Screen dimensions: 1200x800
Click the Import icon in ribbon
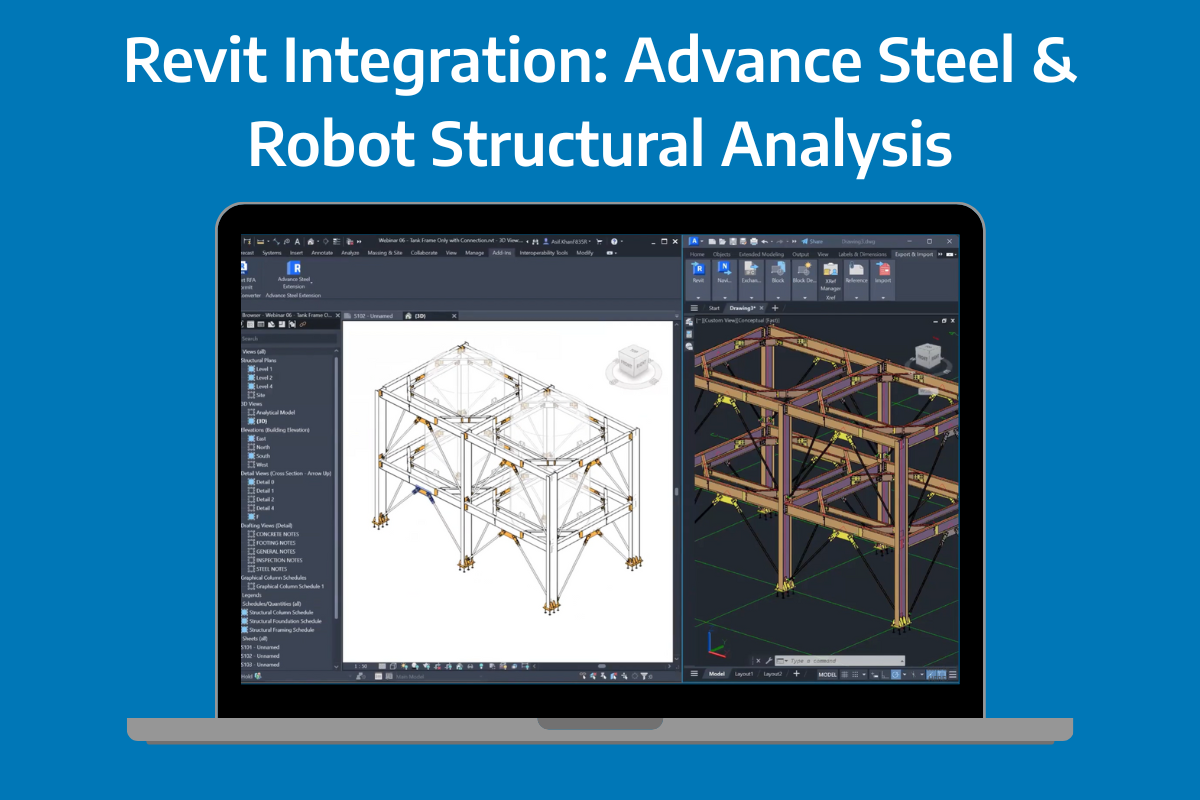[x=883, y=269]
